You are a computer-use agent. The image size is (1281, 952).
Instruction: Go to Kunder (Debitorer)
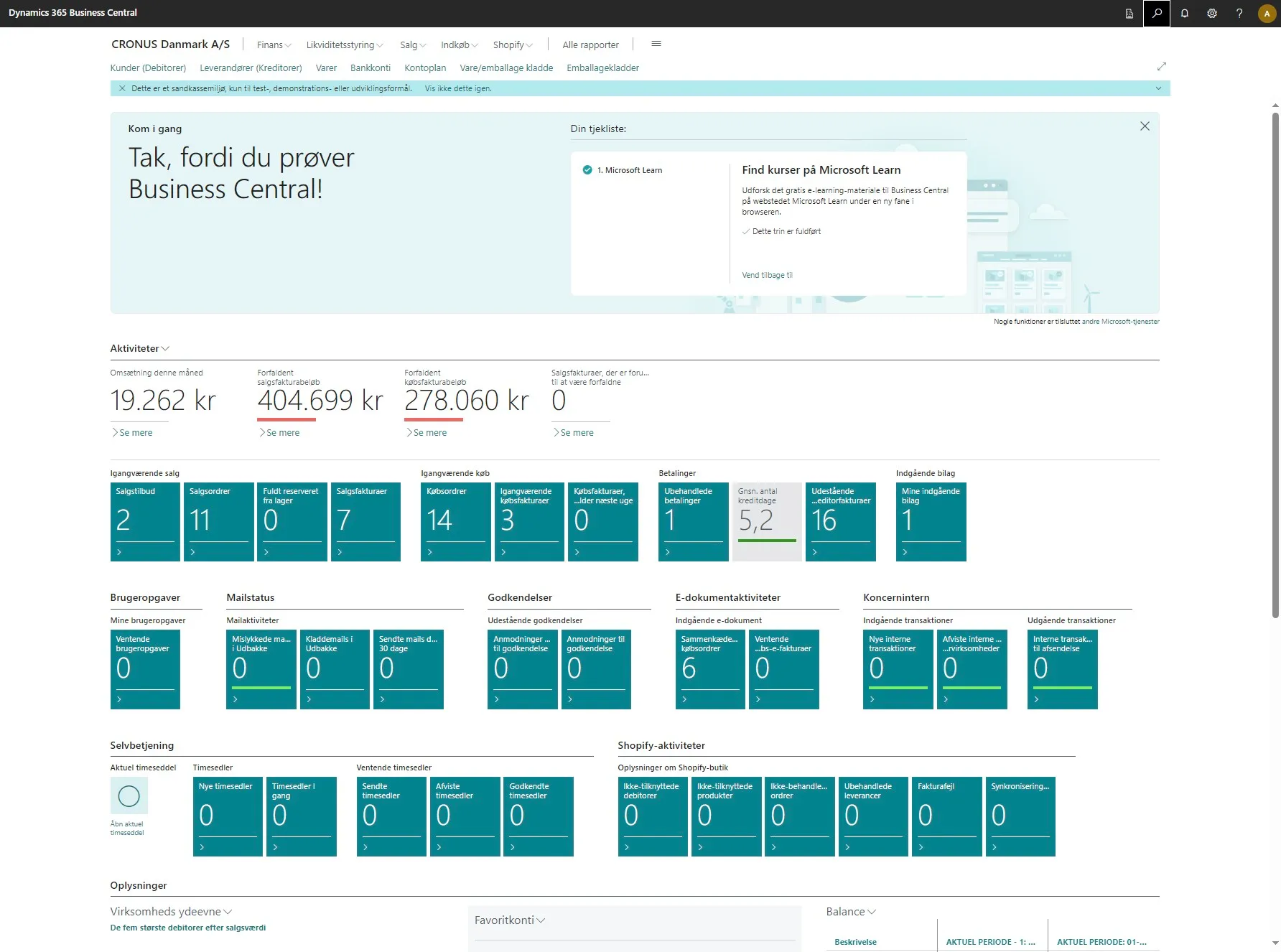(x=148, y=67)
